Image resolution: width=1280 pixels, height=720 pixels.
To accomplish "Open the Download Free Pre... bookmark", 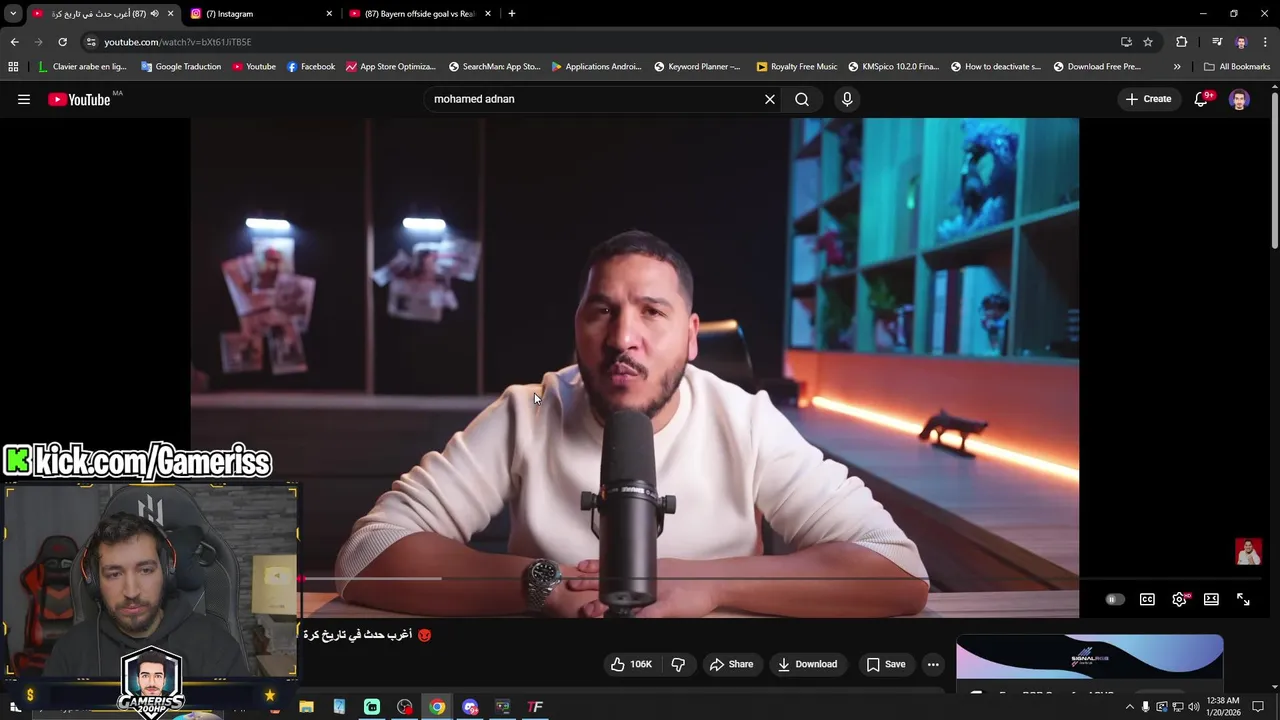I will [x=1097, y=67].
